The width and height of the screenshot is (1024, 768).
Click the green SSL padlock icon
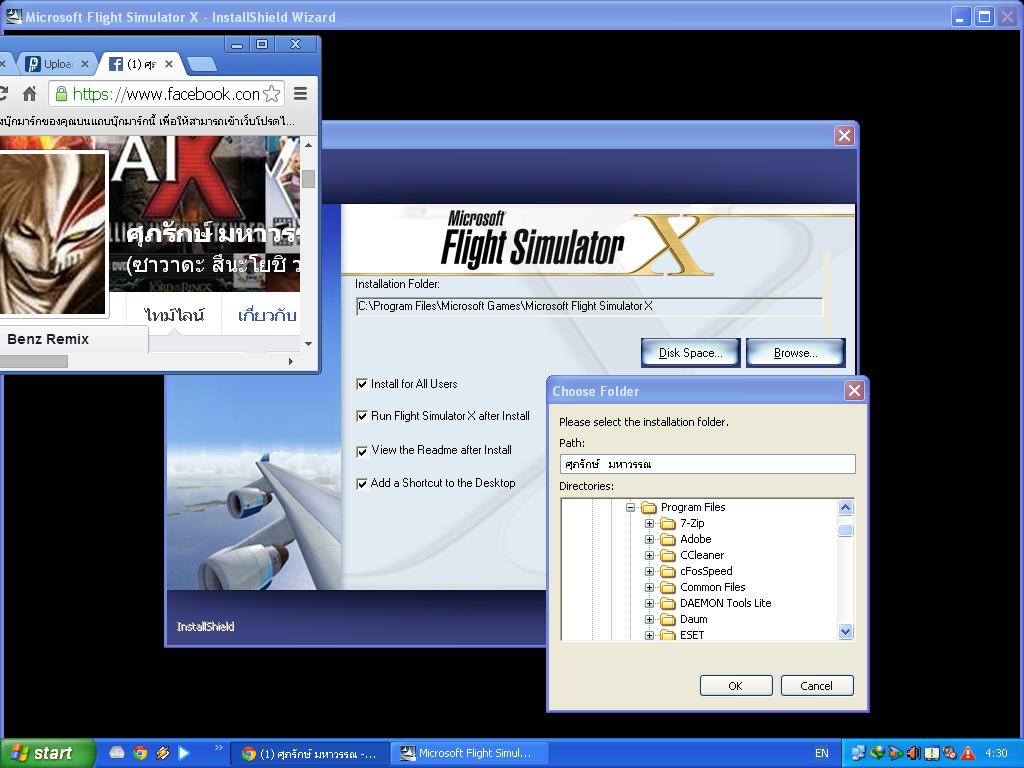point(61,94)
